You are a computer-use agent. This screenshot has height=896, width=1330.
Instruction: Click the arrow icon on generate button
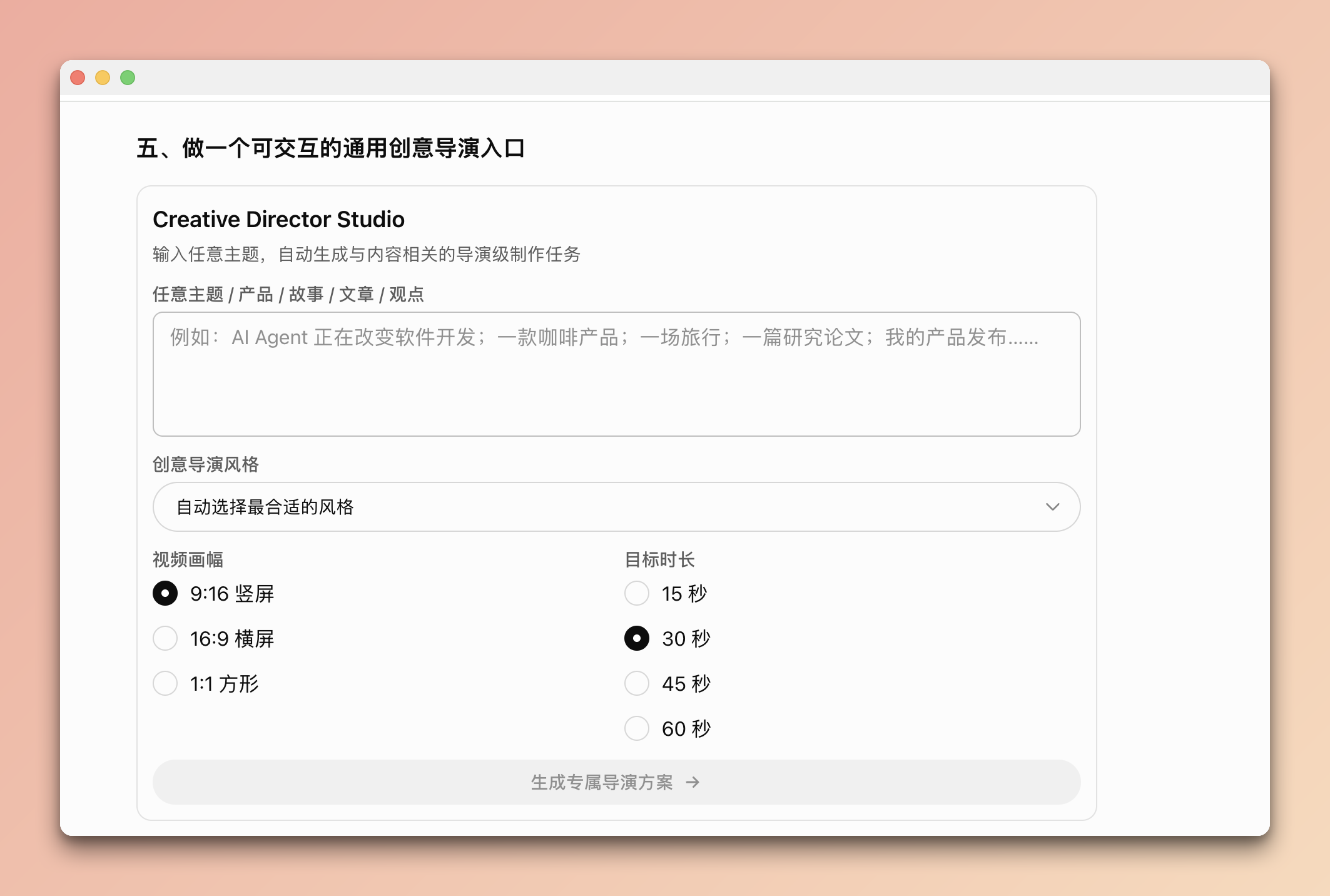coord(693,782)
